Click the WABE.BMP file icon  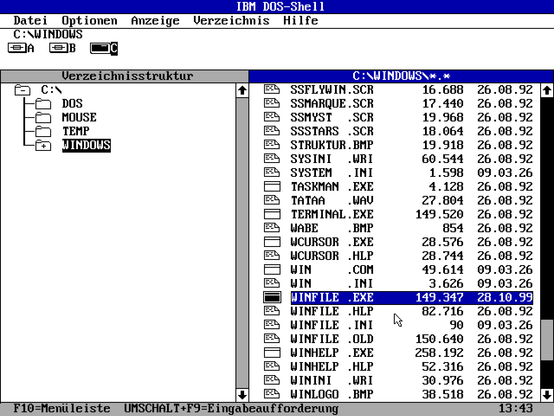tap(272, 228)
